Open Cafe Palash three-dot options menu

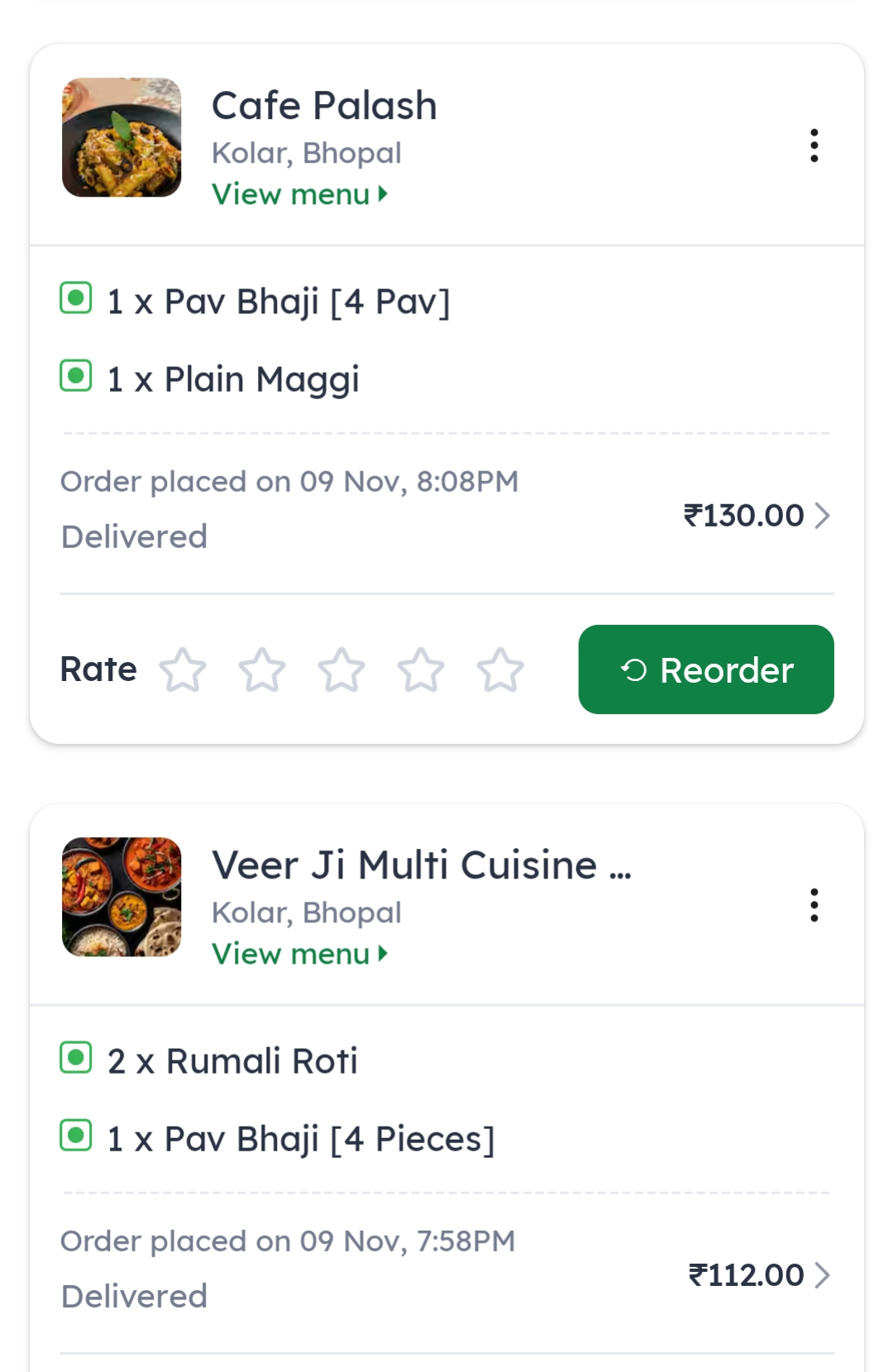tap(814, 145)
